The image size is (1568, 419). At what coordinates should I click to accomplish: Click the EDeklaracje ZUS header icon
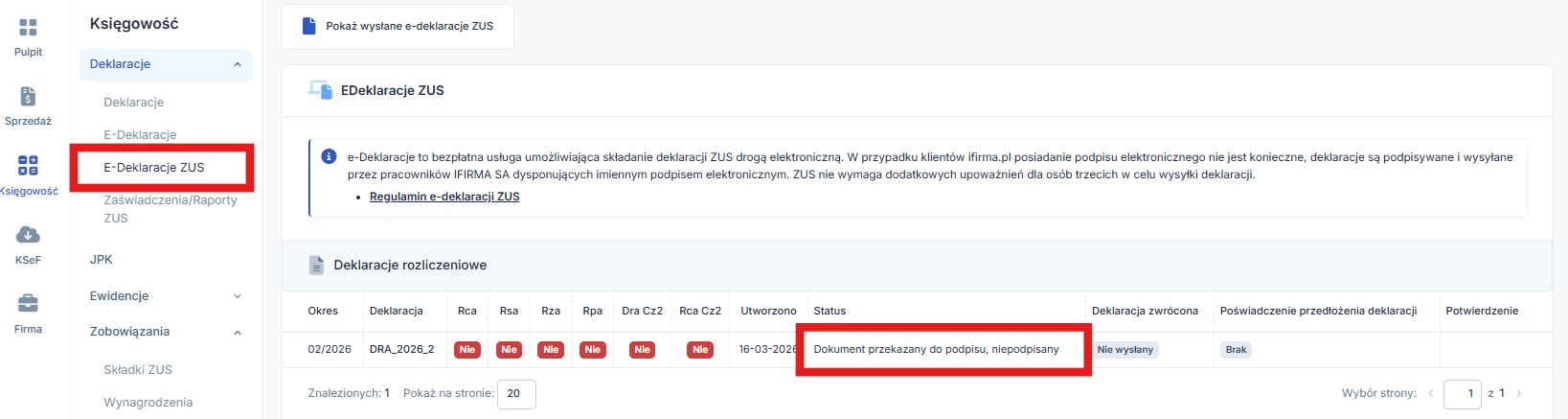(x=320, y=90)
